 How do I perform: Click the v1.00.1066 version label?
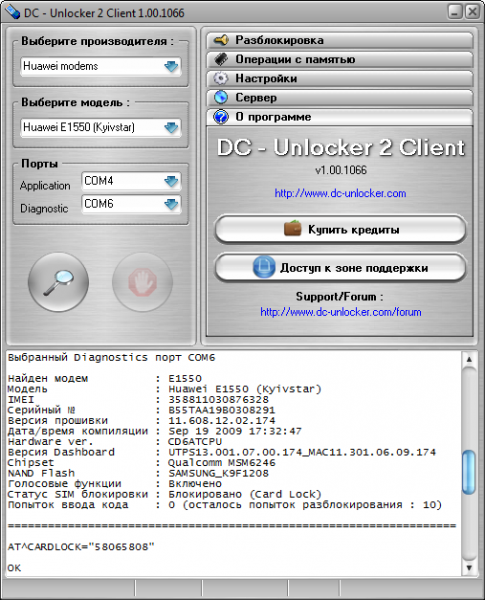click(341, 170)
